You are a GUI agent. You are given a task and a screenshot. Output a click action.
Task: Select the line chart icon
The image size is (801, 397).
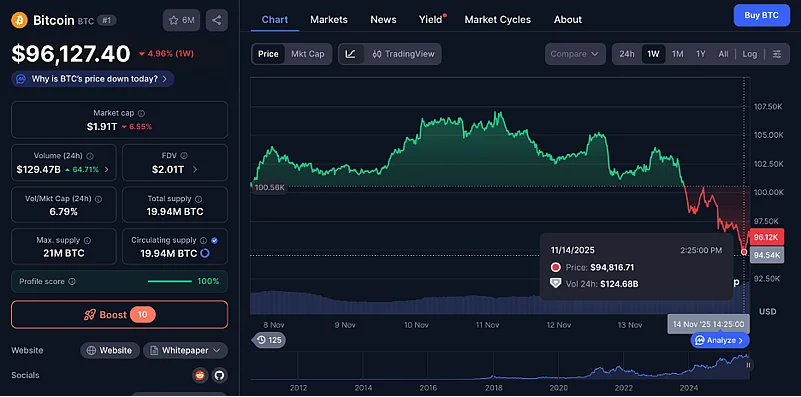tap(351, 54)
